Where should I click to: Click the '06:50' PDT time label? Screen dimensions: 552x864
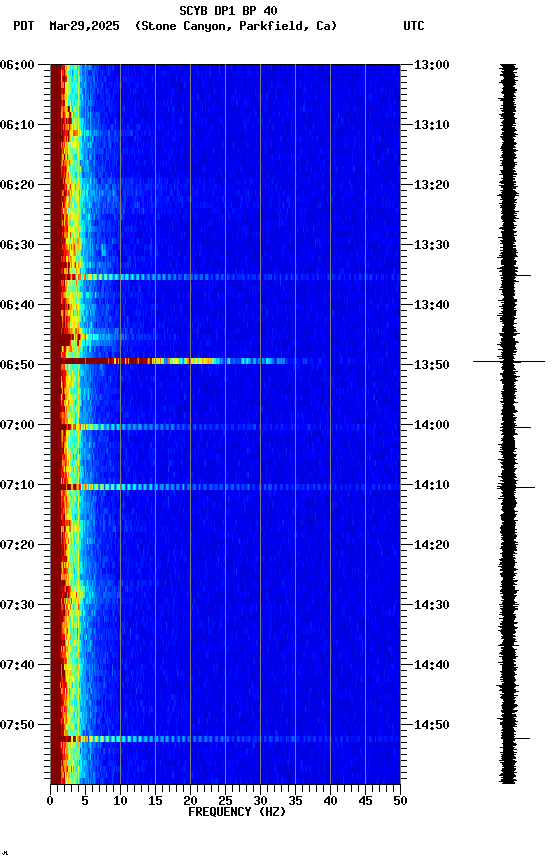pyautogui.click(x=17, y=365)
